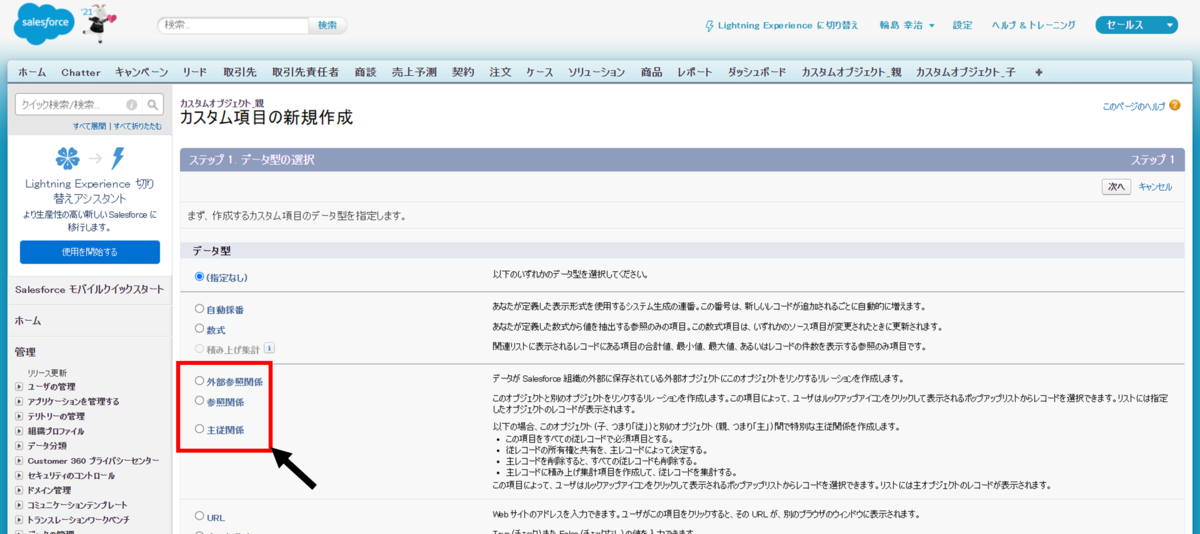Expand the セキュリティのコントロール tree node
Viewport: 1200px width, 534px height.
pos(18,475)
